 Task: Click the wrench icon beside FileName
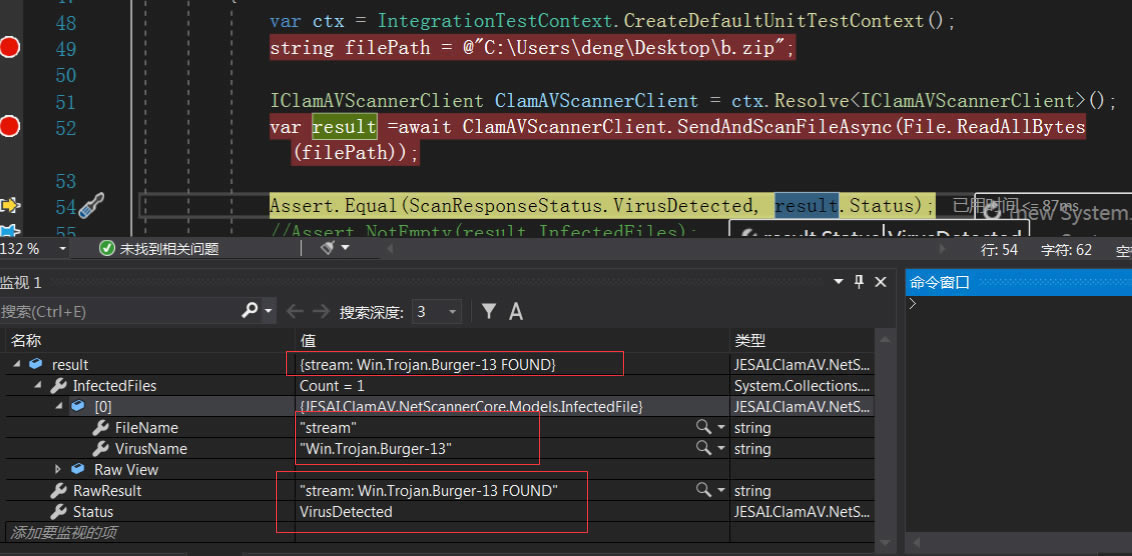coord(100,427)
